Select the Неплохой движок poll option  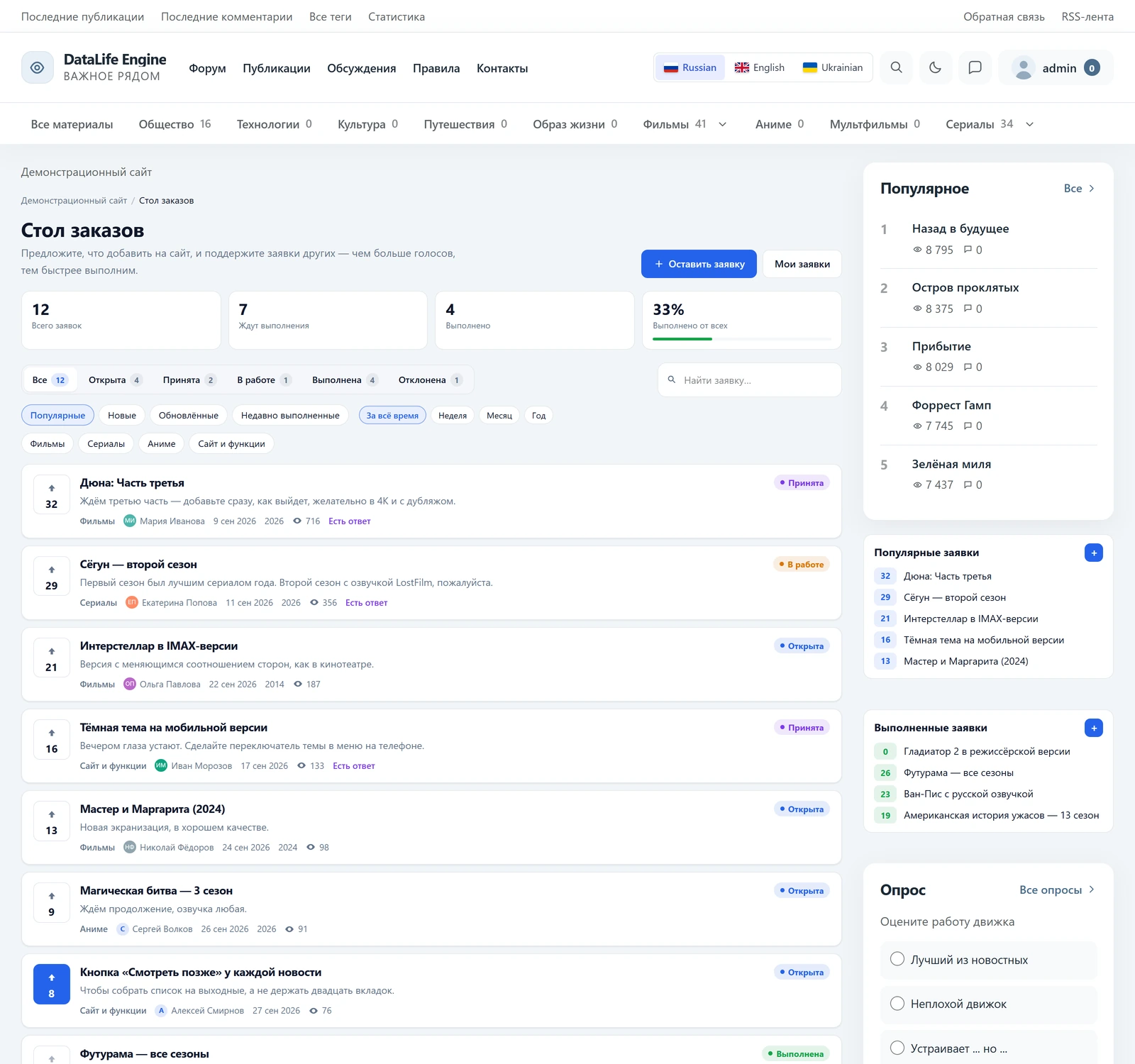point(988,1004)
